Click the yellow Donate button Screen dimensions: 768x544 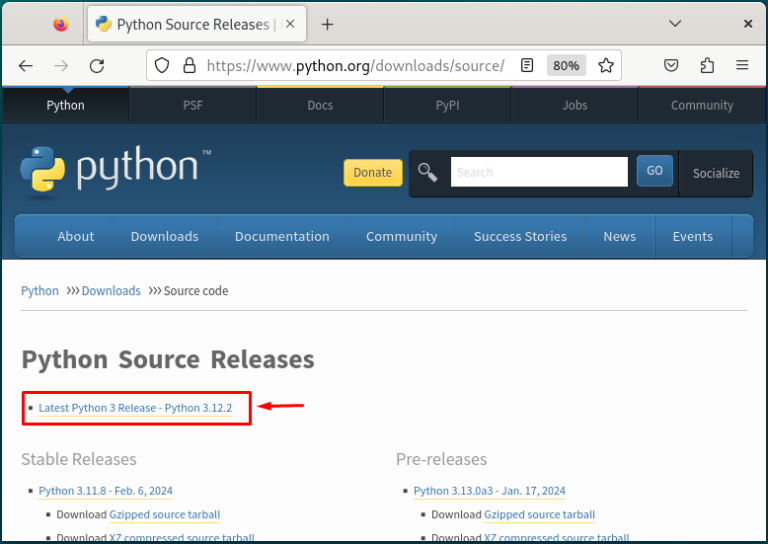(x=373, y=172)
